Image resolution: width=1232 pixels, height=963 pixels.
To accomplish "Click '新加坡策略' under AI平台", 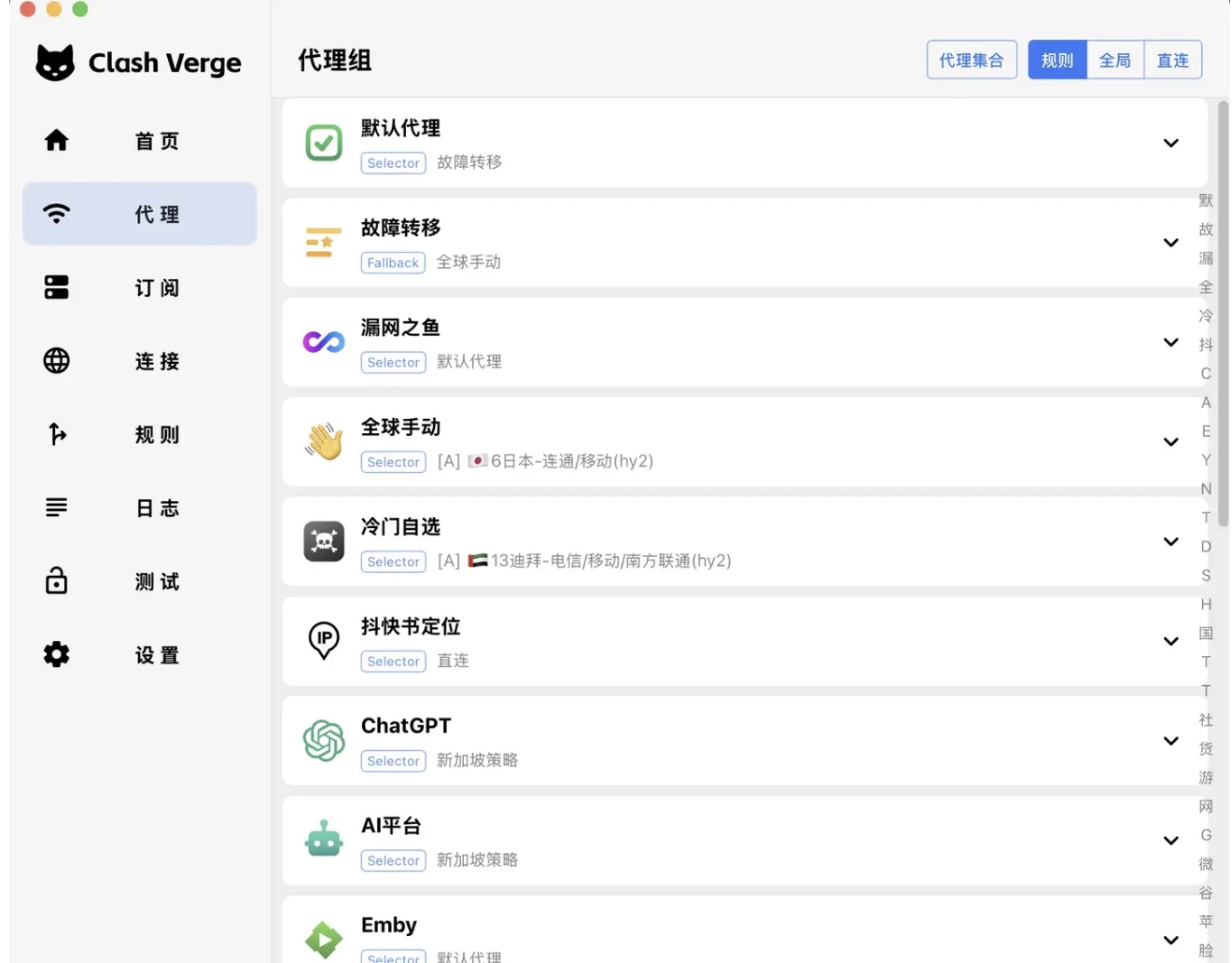I will coord(477,860).
